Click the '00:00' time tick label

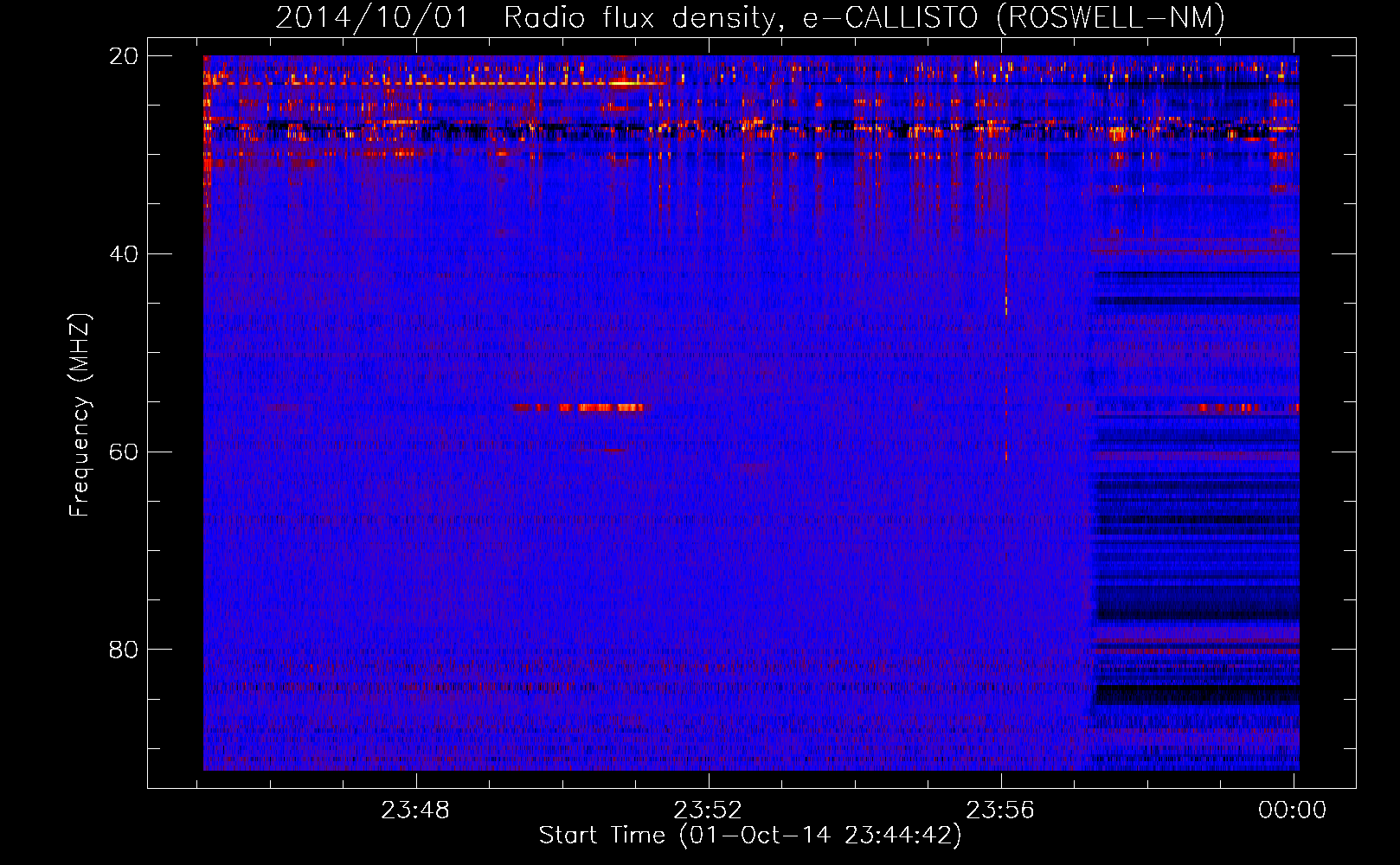pos(1292,811)
